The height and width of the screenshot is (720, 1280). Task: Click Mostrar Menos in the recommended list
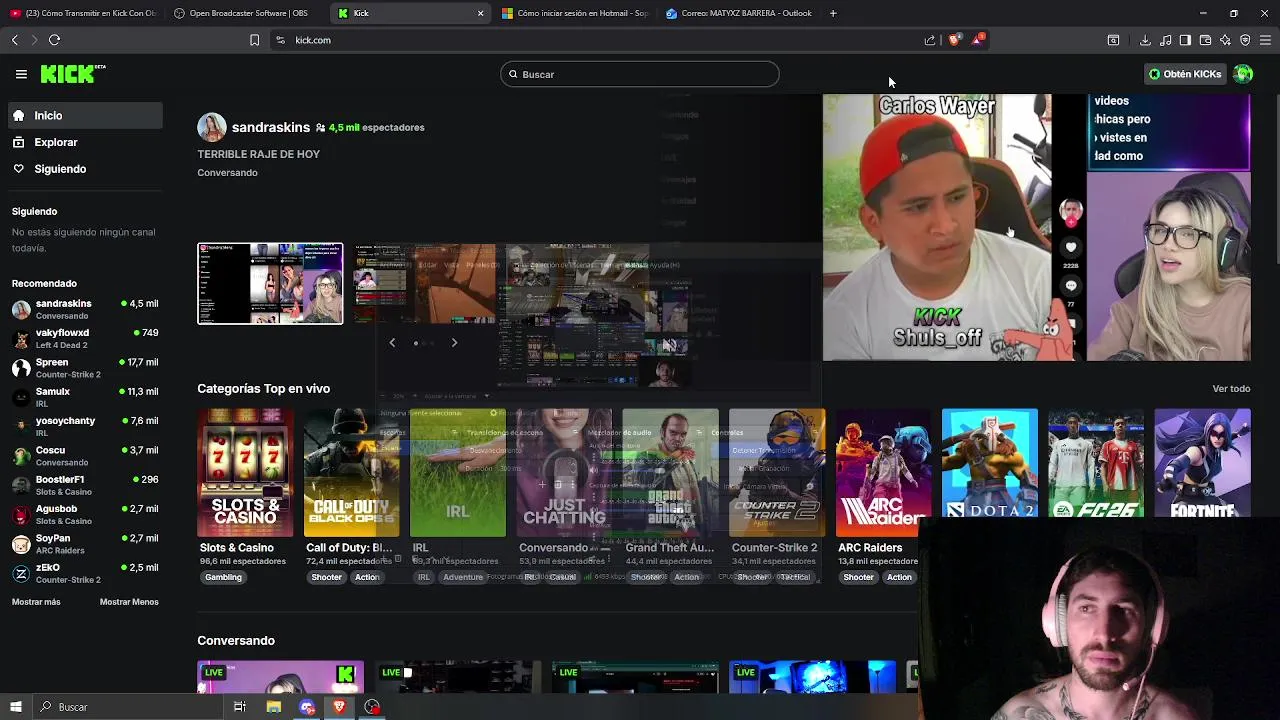tap(129, 602)
